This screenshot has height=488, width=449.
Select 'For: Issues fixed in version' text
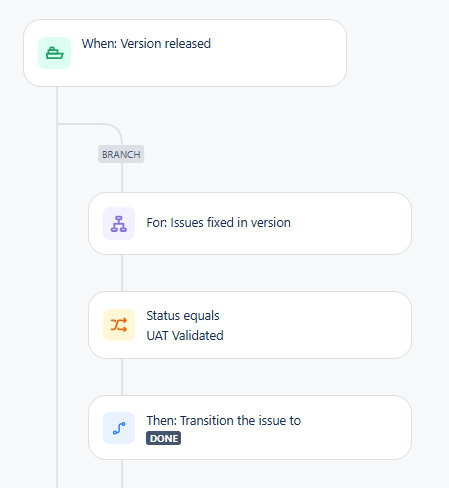pos(218,223)
